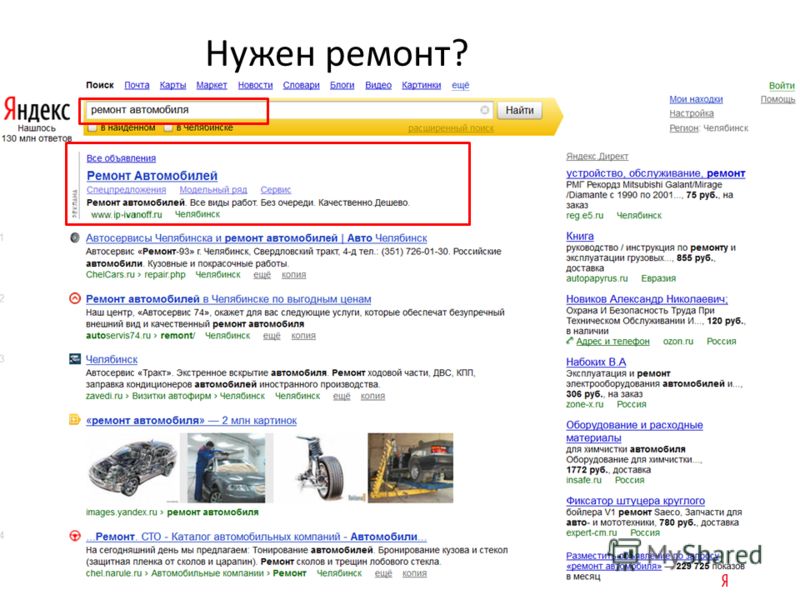View cached копия of the autoservis74.ru result
This screenshot has width=800, height=600.
point(304,336)
